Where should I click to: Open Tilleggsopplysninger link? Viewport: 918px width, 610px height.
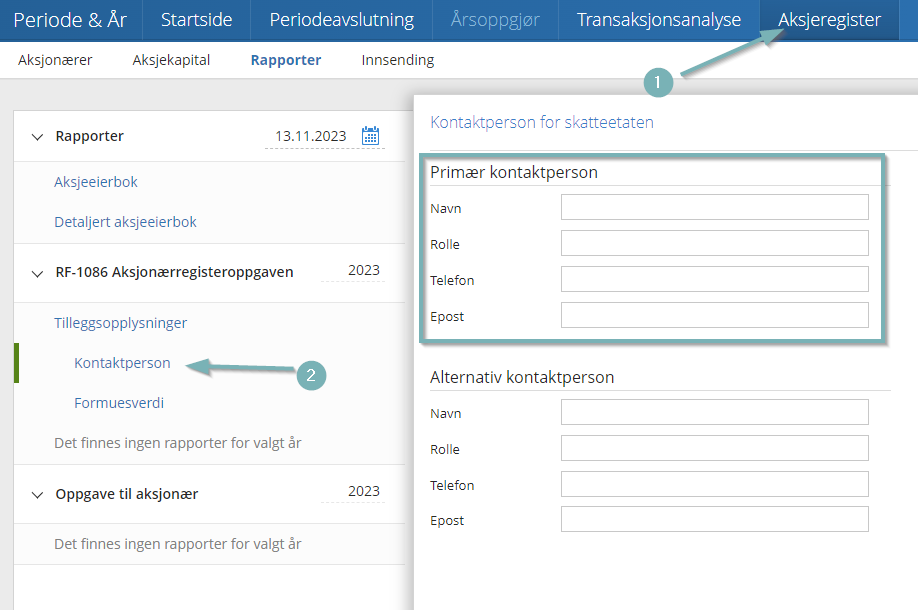pyautogui.click(x=121, y=323)
